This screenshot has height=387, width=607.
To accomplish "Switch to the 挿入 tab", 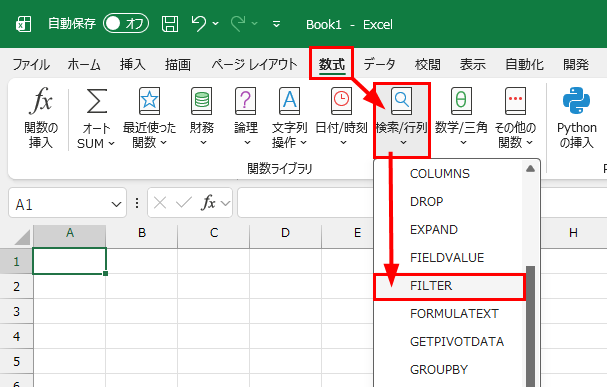I will (132, 64).
